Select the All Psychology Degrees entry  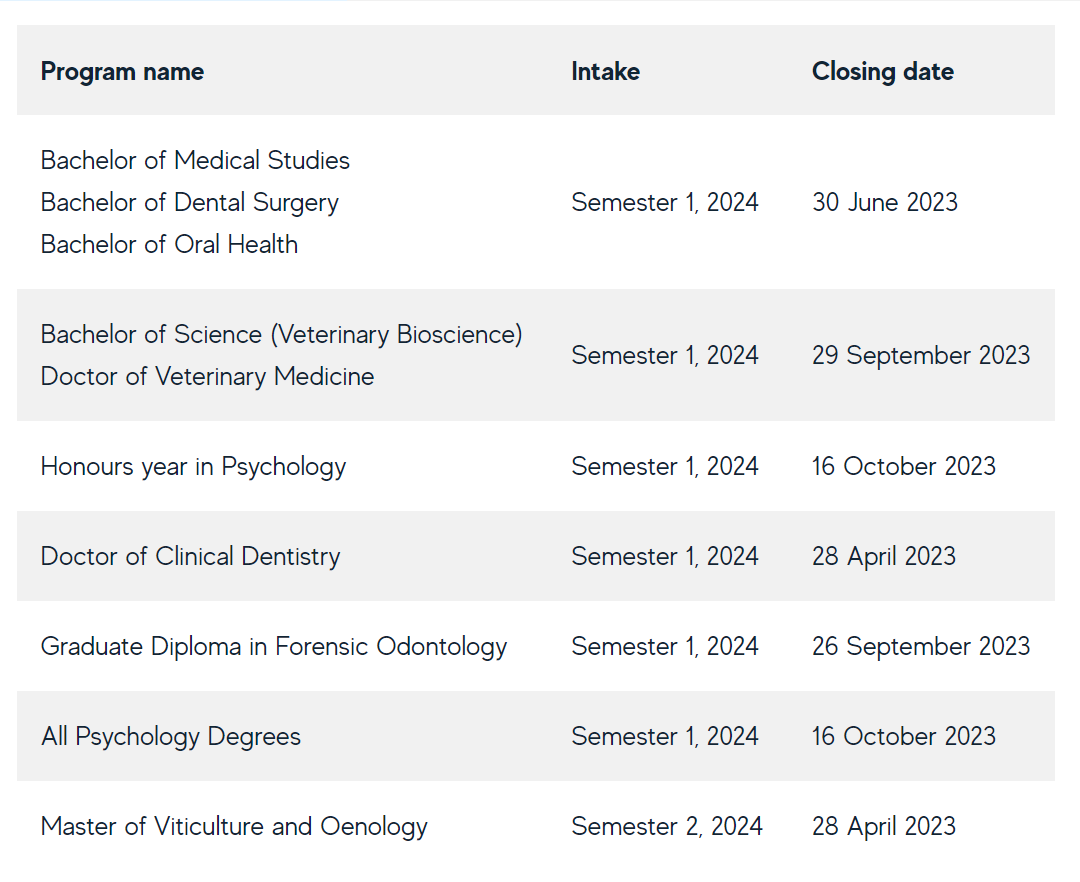pos(170,736)
